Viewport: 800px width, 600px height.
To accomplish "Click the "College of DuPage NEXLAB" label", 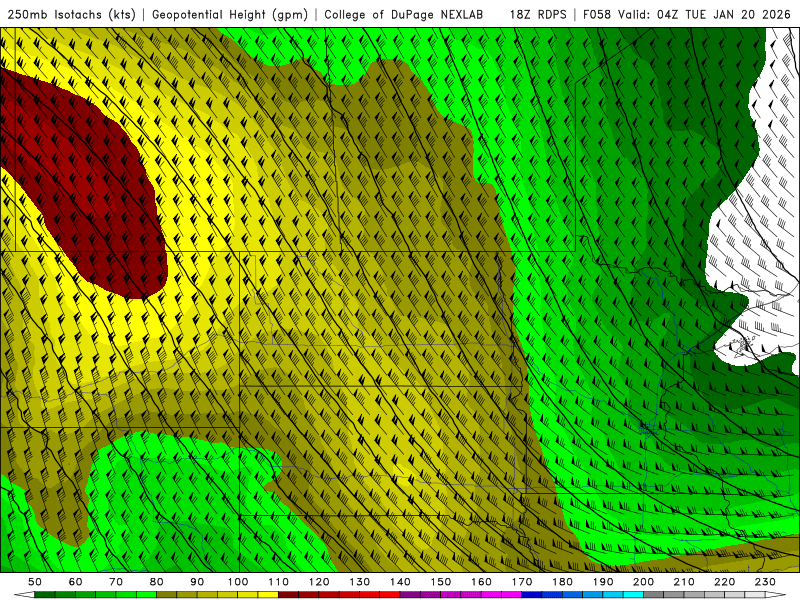I will [404, 14].
